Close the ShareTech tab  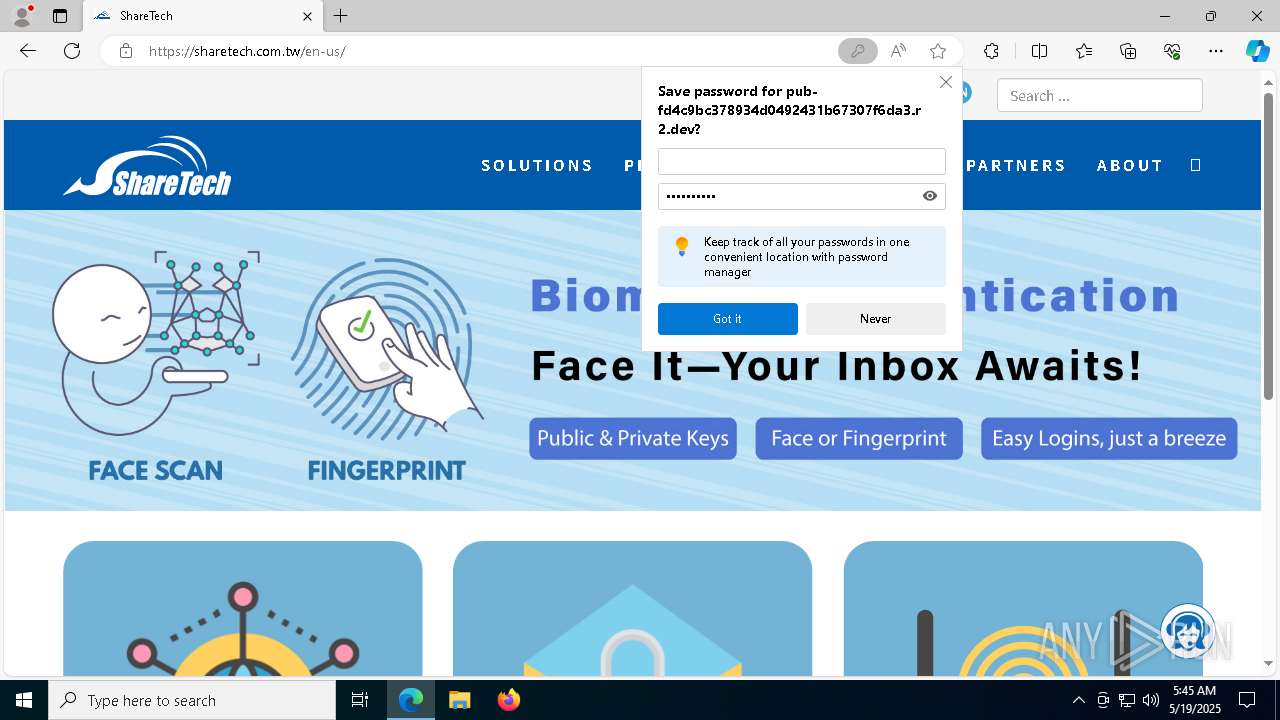[x=307, y=16]
